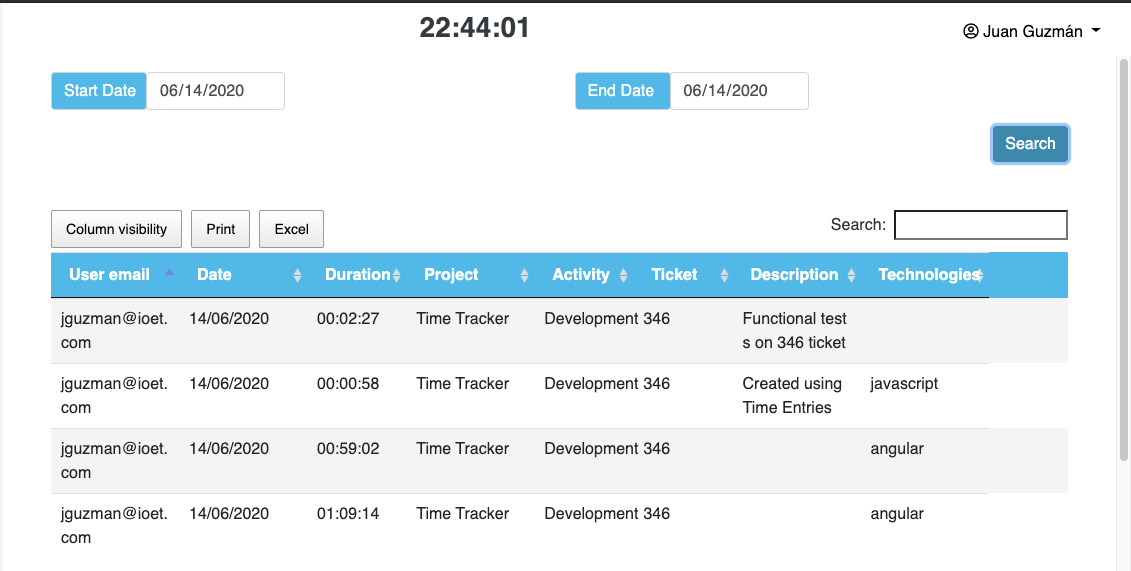1131x571 pixels.
Task: Click the blue Search button
Action: (x=1030, y=143)
